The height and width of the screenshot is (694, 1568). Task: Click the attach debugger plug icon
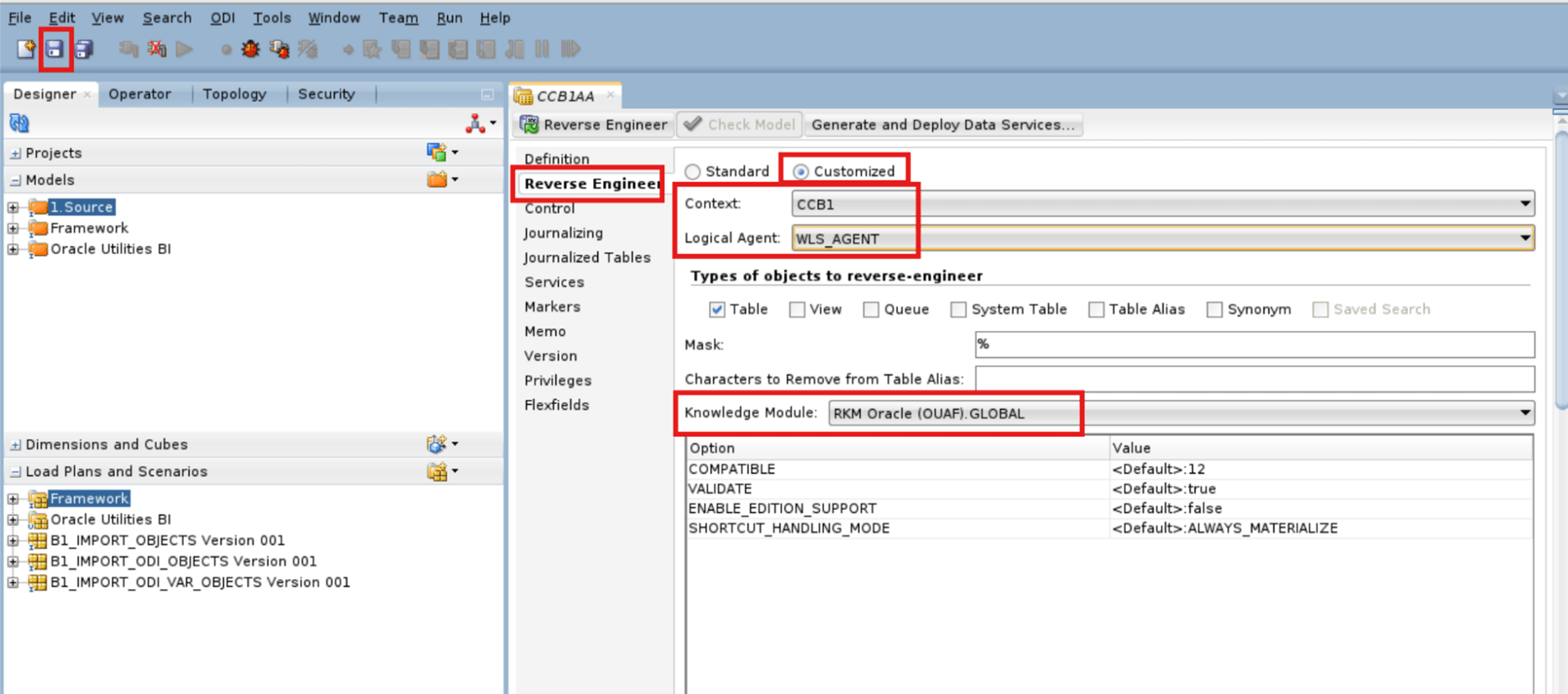(279, 49)
